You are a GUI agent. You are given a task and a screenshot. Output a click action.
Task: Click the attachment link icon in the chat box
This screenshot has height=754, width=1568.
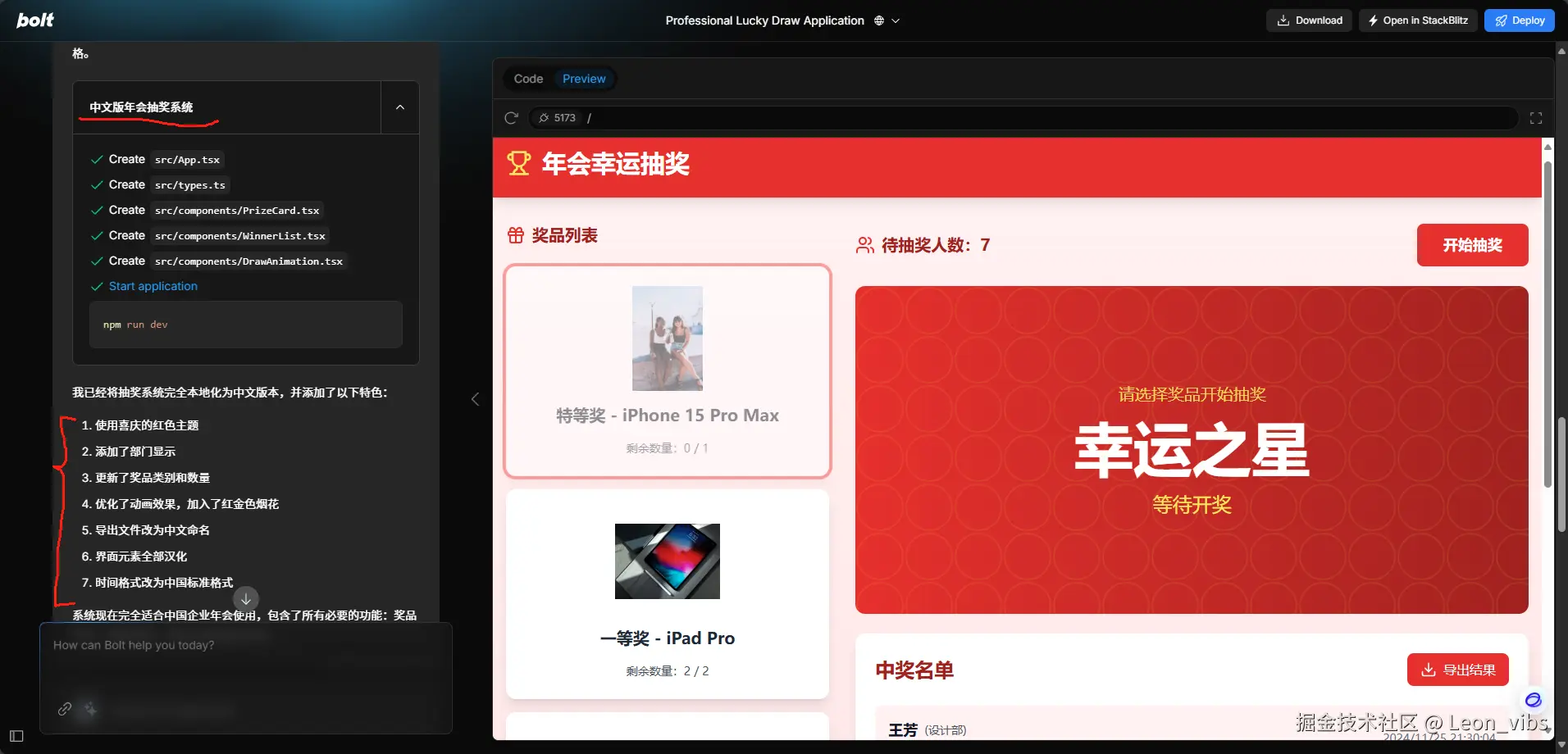(63, 709)
